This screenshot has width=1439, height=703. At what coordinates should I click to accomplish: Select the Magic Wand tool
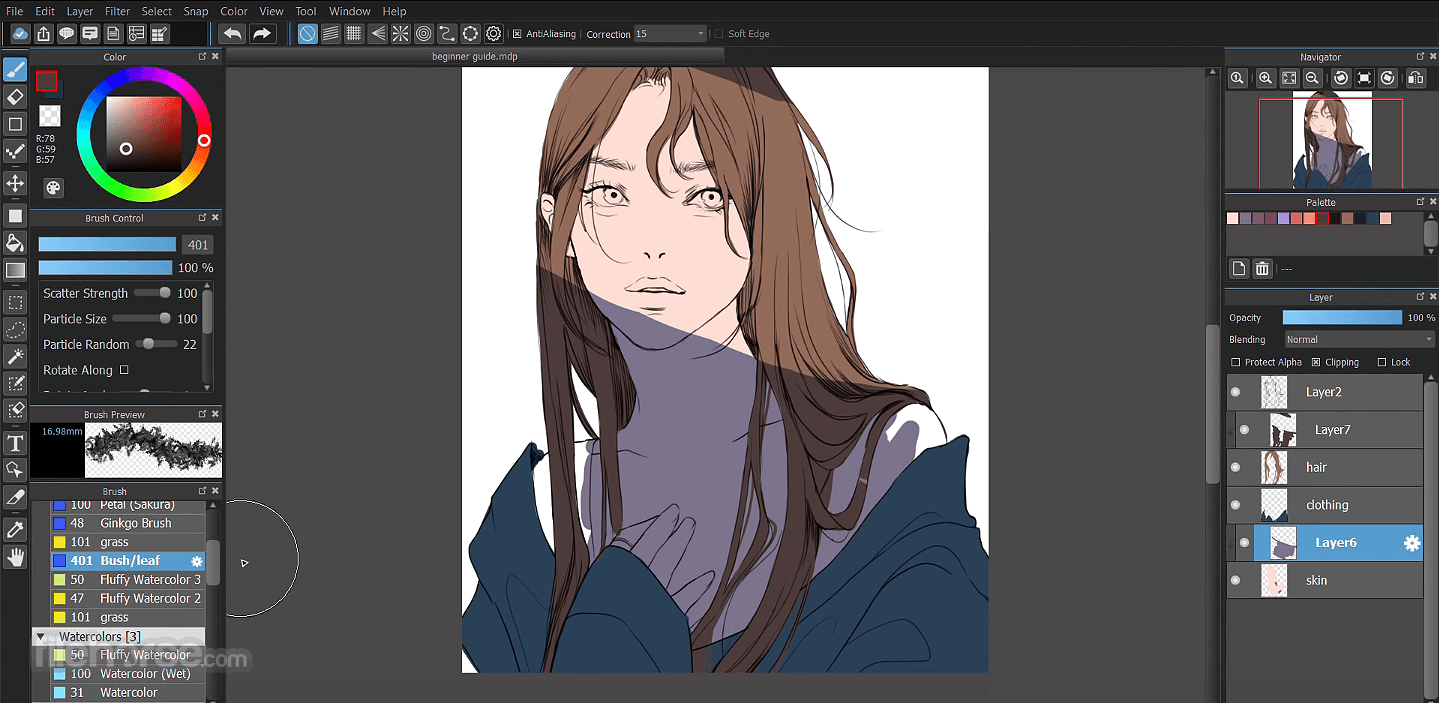click(x=15, y=356)
